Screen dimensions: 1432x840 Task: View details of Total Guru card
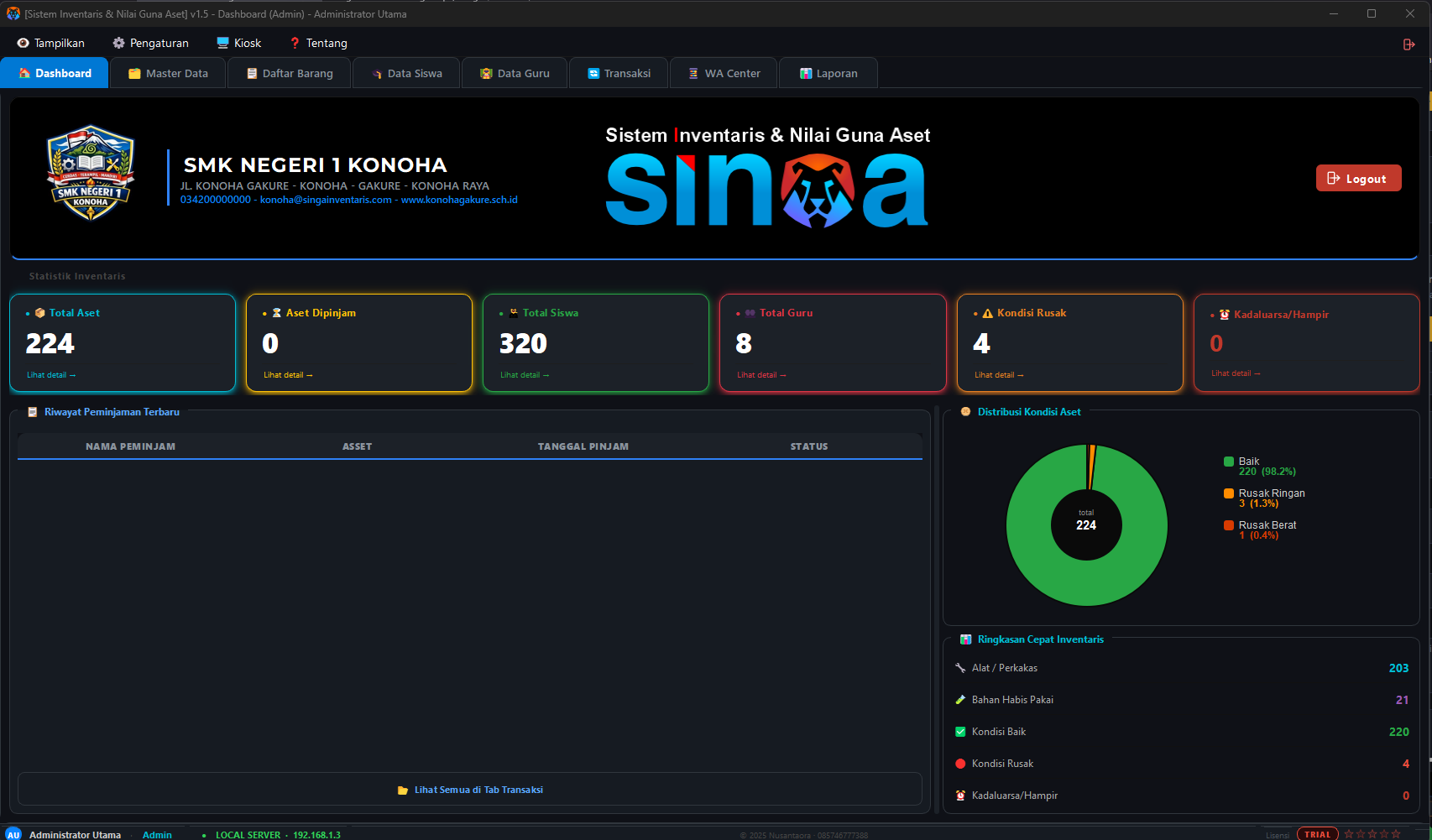[x=761, y=375]
